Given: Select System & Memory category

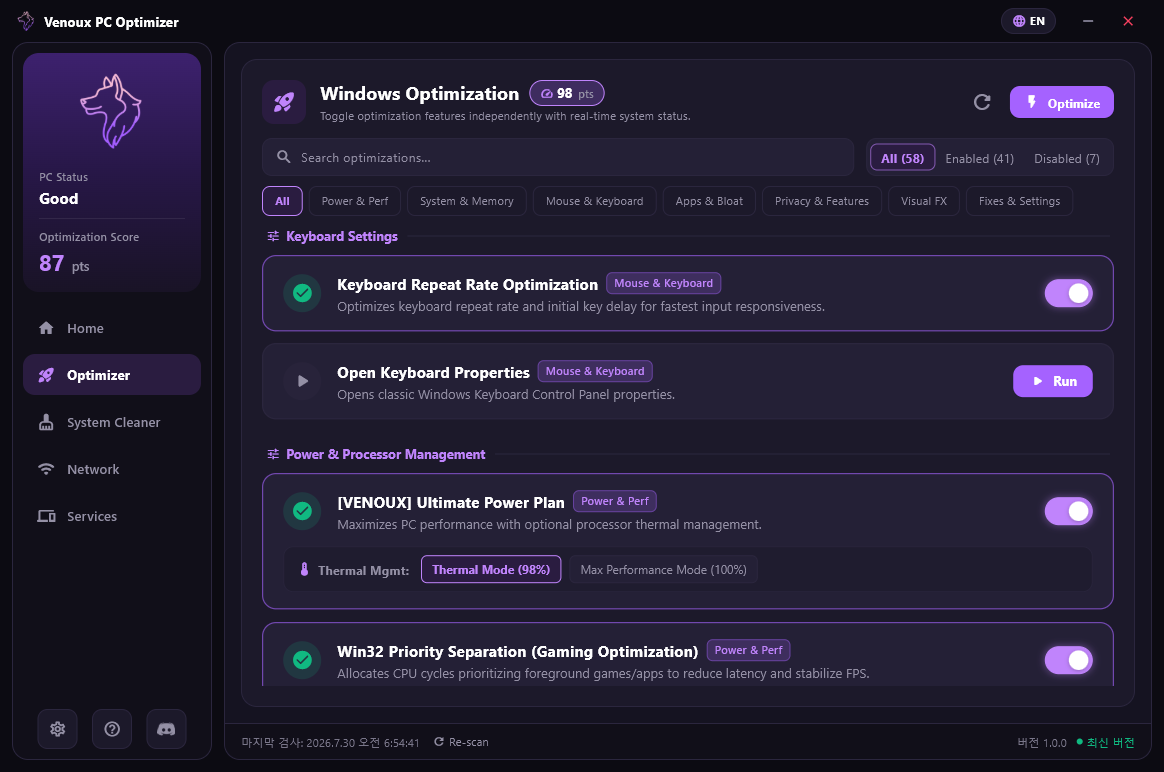Looking at the screenshot, I should (467, 201).
